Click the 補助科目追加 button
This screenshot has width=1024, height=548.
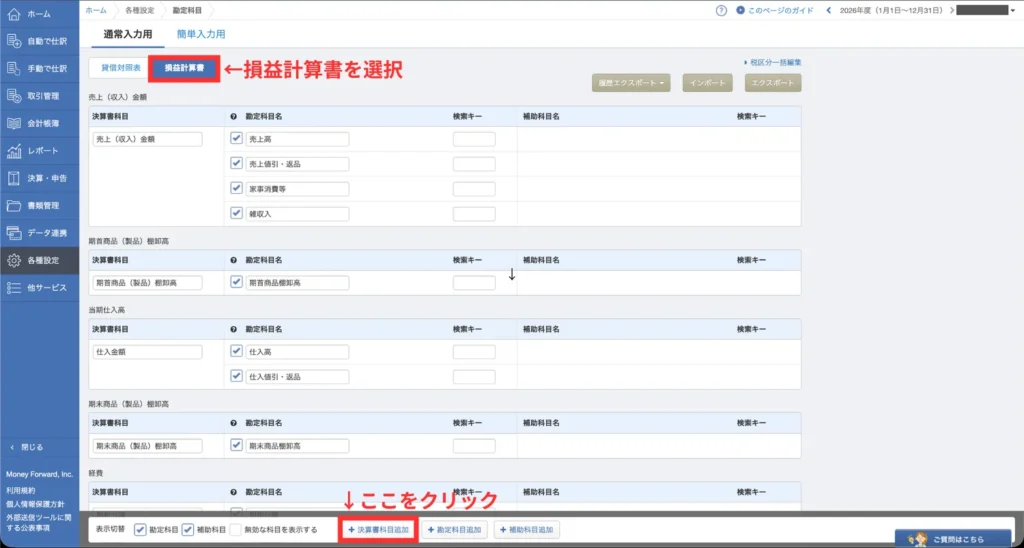click(527, 530)
